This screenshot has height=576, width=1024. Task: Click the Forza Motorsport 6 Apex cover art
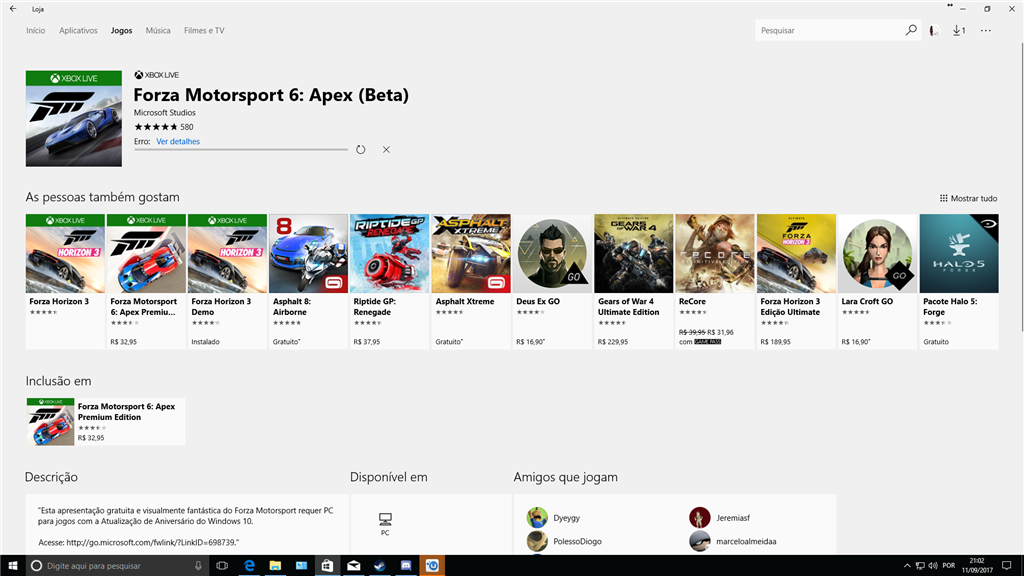(x=74, y=119)
